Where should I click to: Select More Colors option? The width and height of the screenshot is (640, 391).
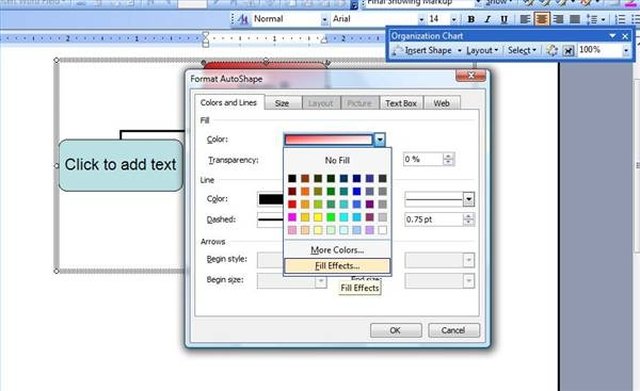(337, 250)
